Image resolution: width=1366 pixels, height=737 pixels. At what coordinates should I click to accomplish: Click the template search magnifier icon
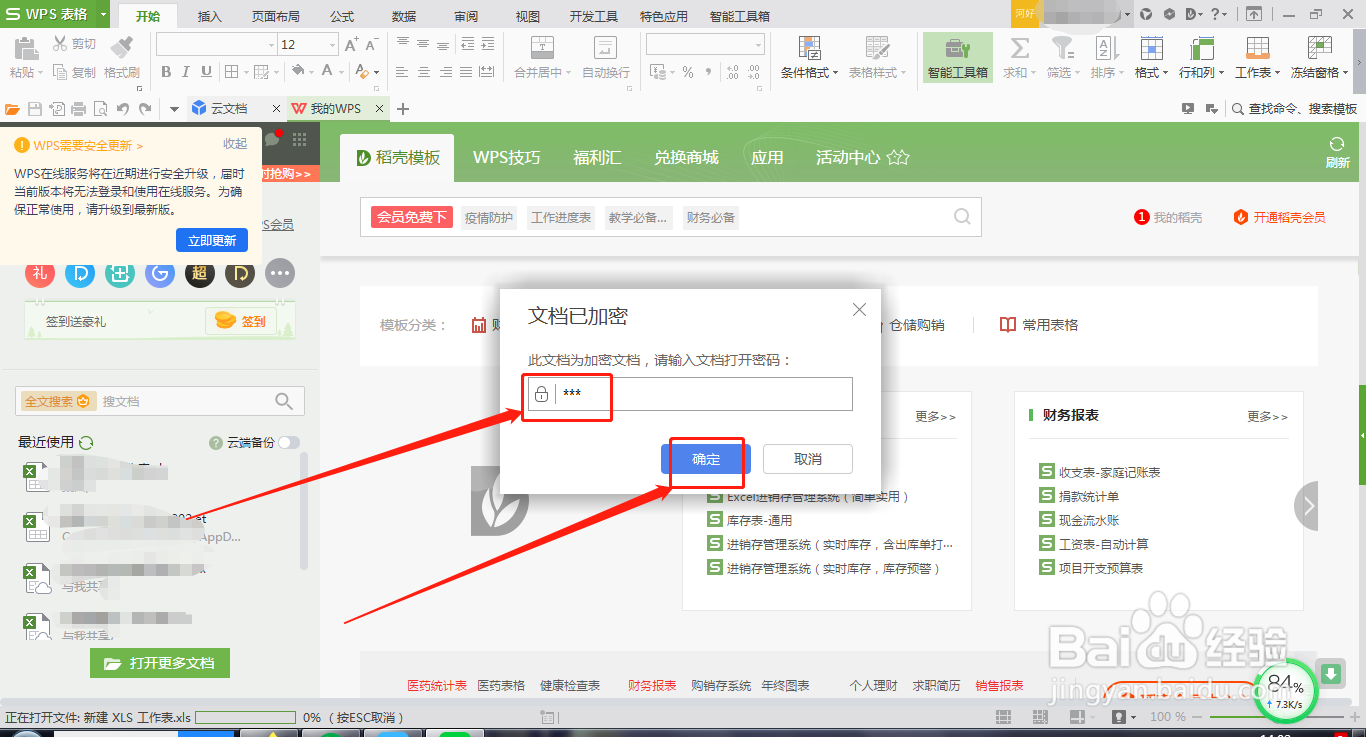click(962, 216)
